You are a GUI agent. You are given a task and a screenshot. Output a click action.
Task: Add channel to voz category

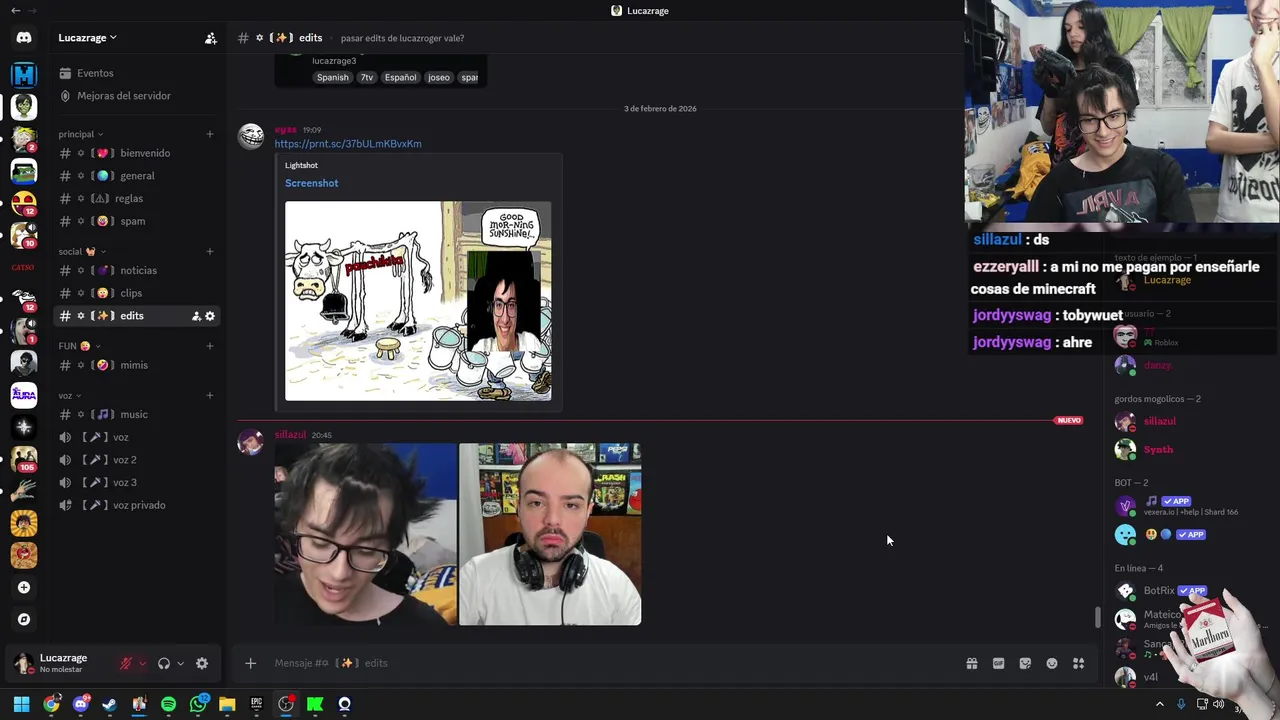[210, 396]
